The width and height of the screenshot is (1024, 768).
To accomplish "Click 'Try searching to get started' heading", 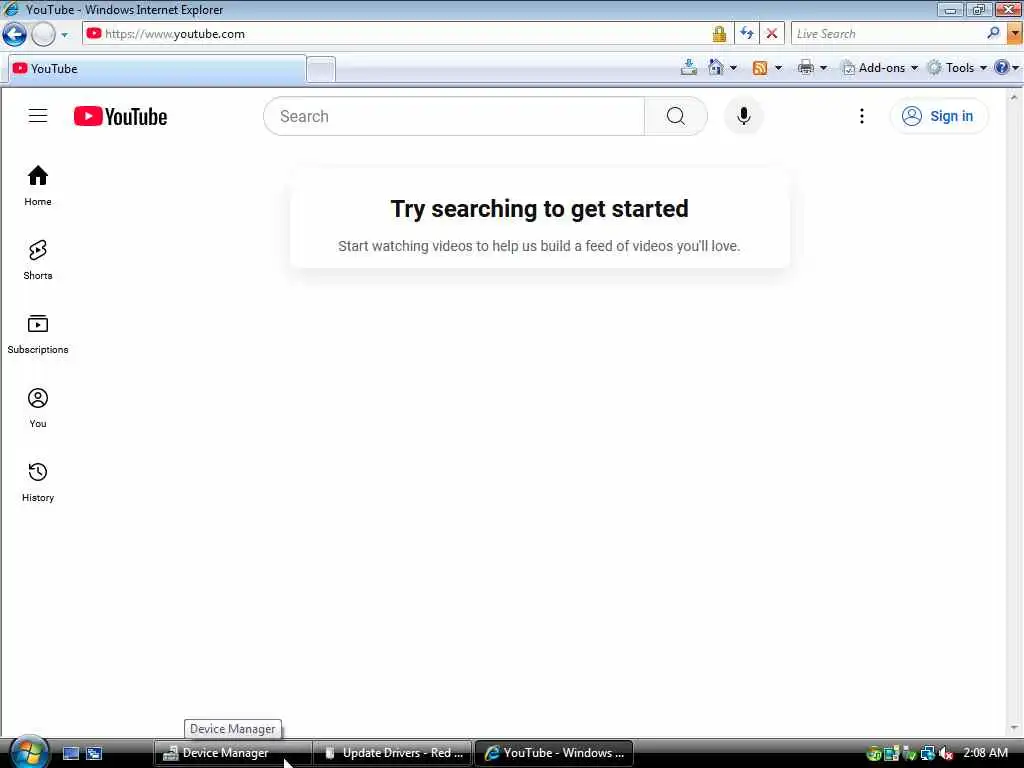I will tap(539, 209).
